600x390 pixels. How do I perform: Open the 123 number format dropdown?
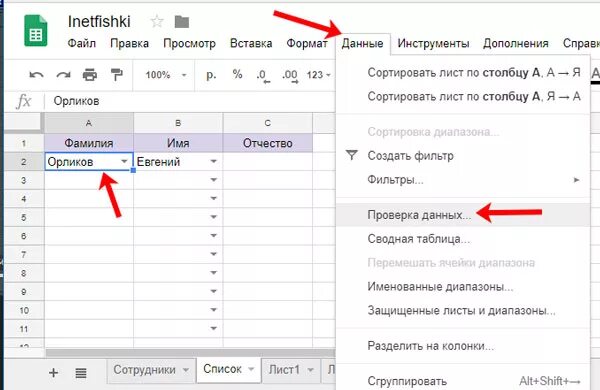click(x=318, y=75)
